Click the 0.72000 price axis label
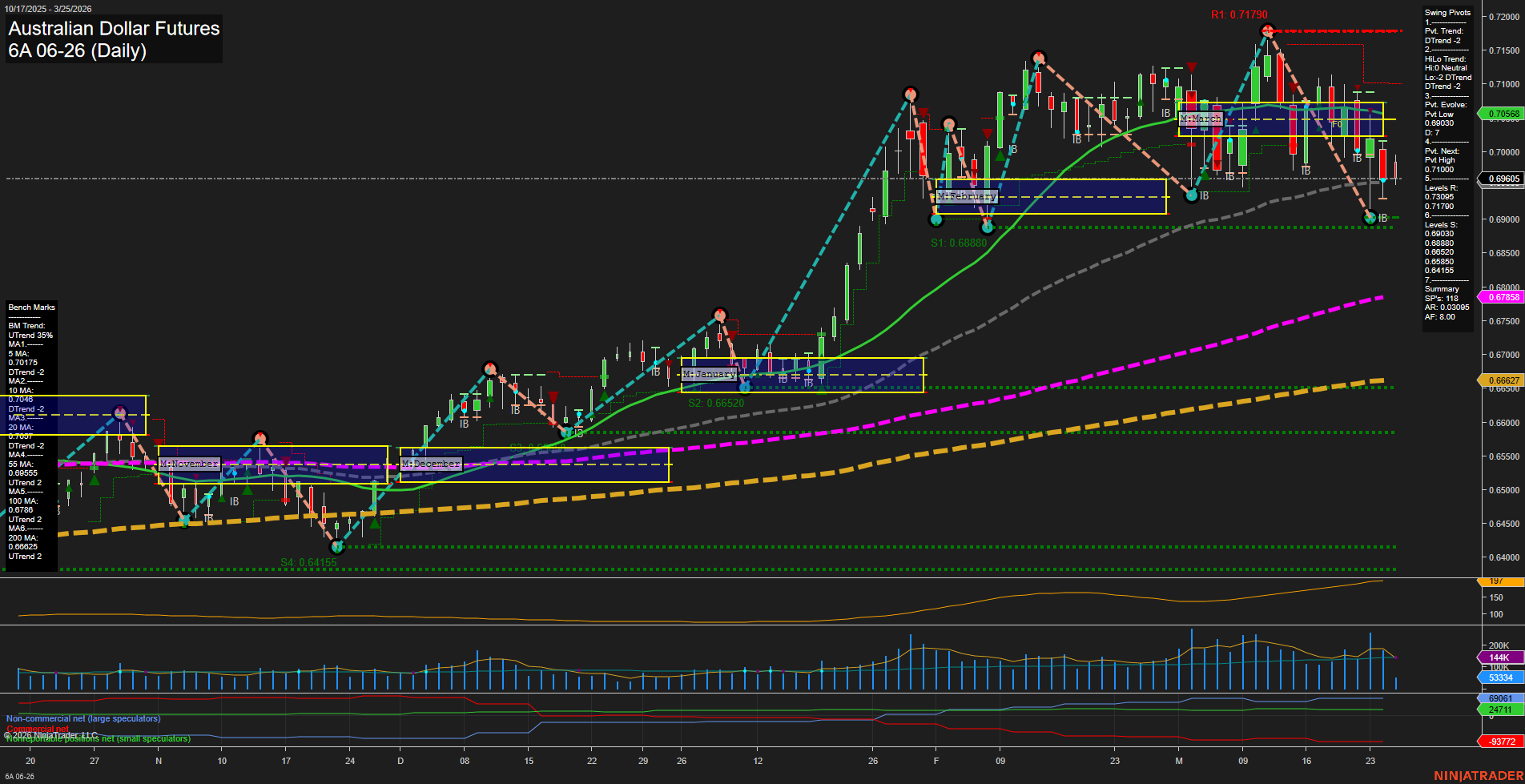Image resolution: width=1525 pixels, height=784 pixels. tap(1503, 17)
